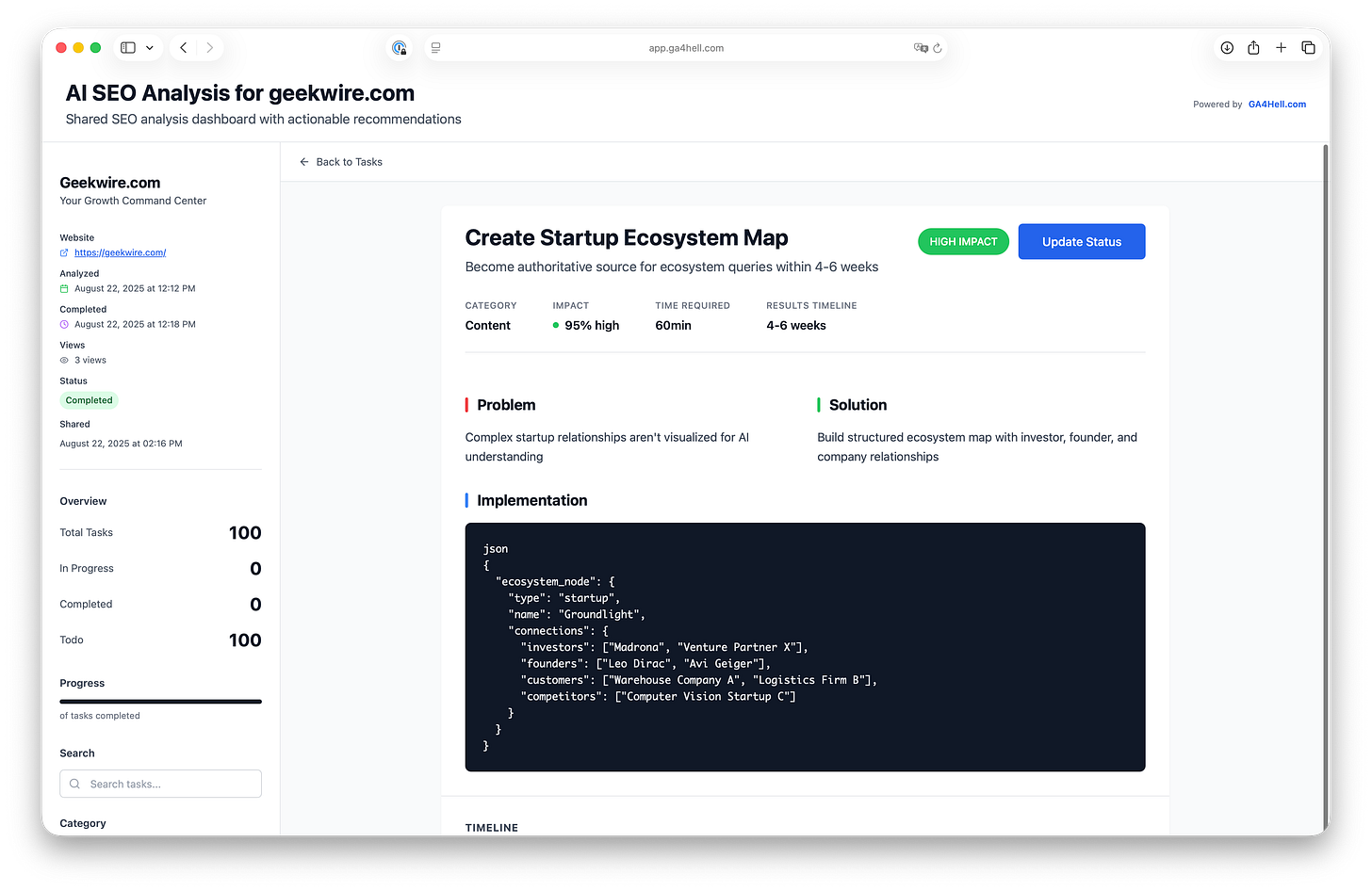This screenshot has width=1372, height=891.
Task: Click the 'Create Startup Ecosystem Map' heading
Action: click(627, 237)
